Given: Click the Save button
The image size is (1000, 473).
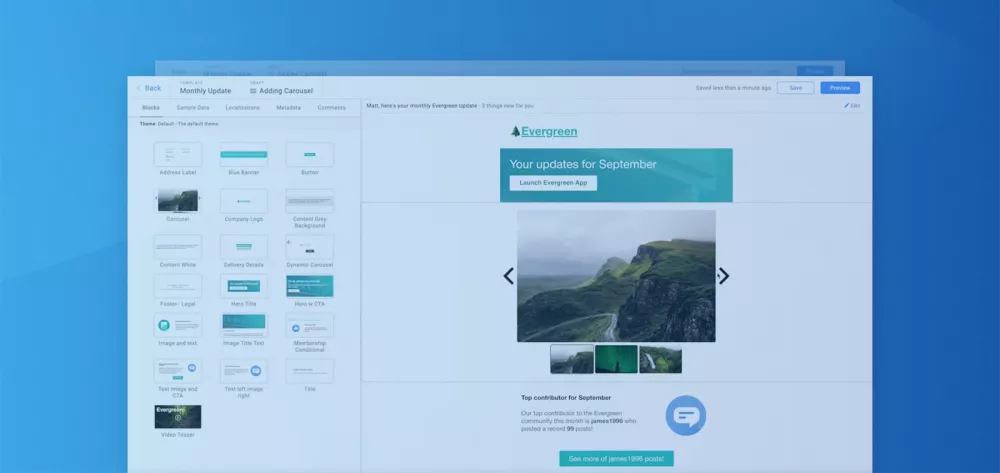Looking at the screenshot, I should click(x=795, y=88).
